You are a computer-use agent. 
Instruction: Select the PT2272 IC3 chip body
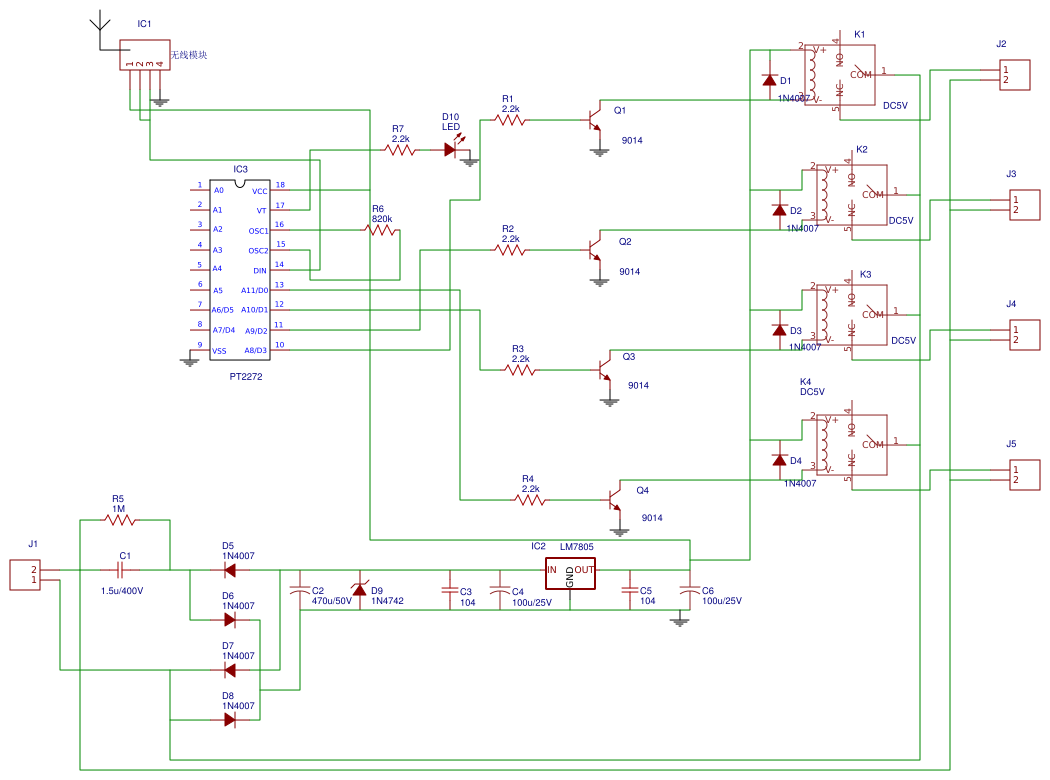point(240,270)
